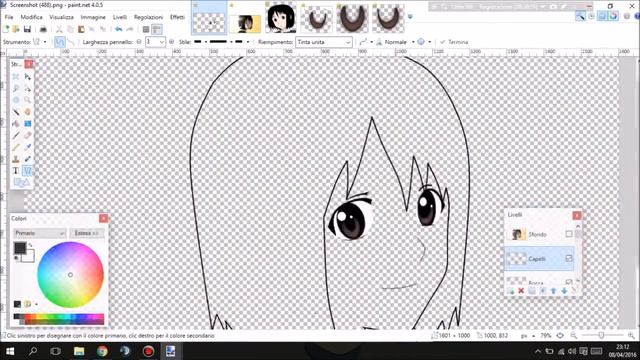The height and width of the screenshot is (360, 640).
Task: Select the Capelli layer row
Action: click(539, 258)
